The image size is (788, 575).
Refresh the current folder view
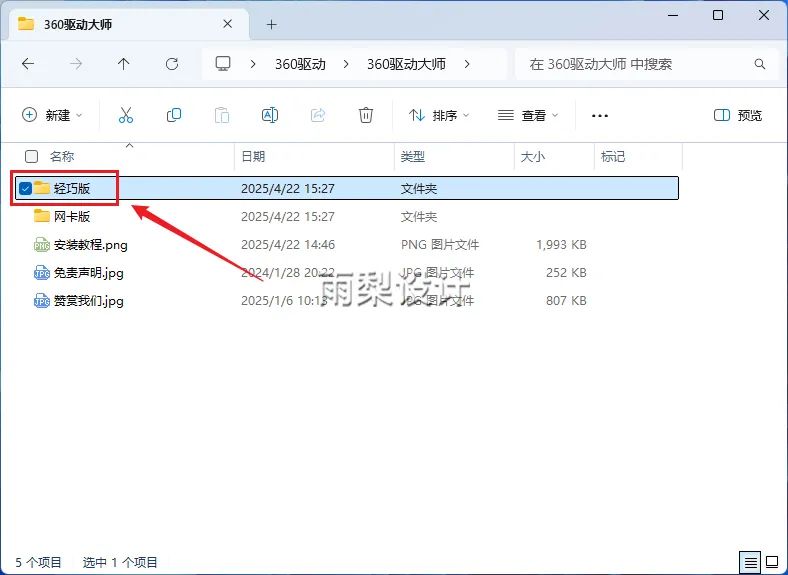click(x=172, y=64)
